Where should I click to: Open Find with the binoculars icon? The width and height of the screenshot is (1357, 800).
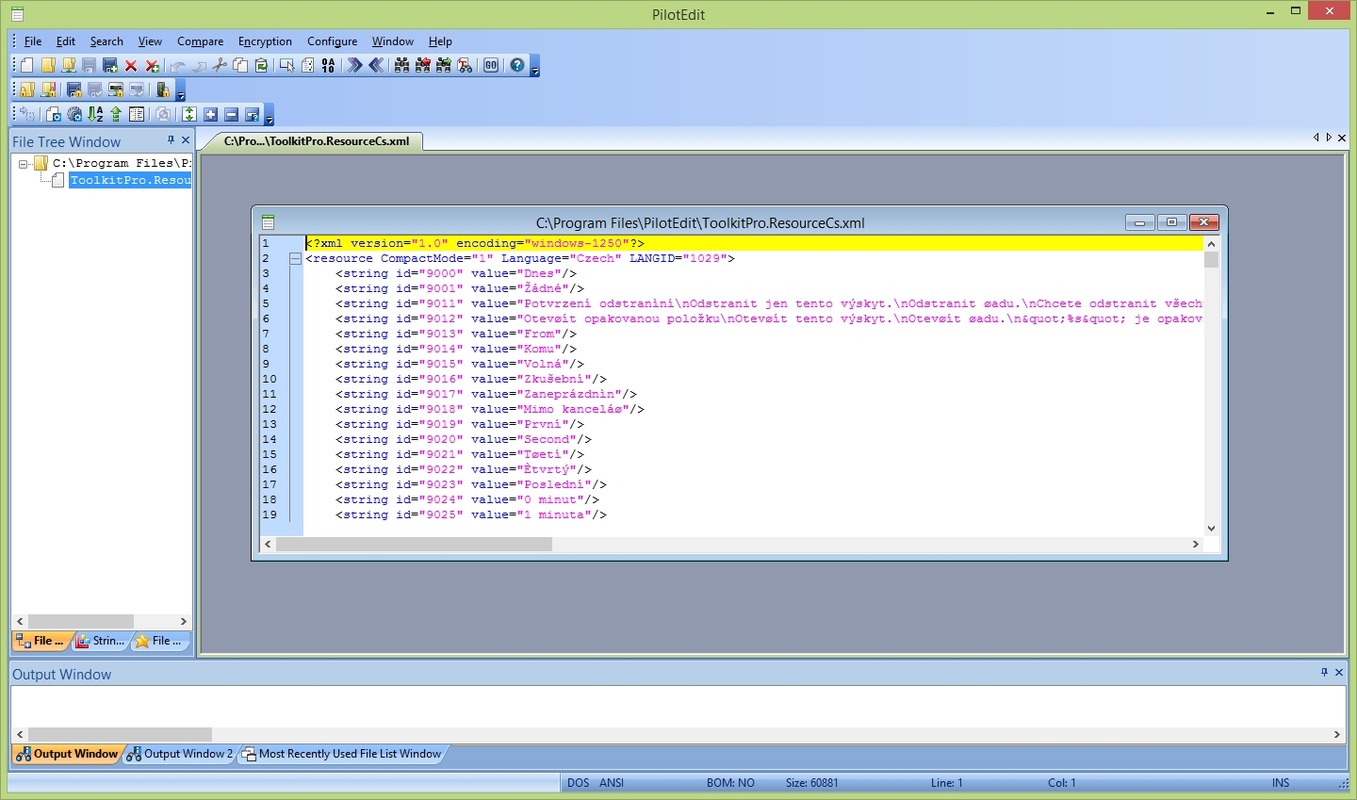click(x=402, y=65)
